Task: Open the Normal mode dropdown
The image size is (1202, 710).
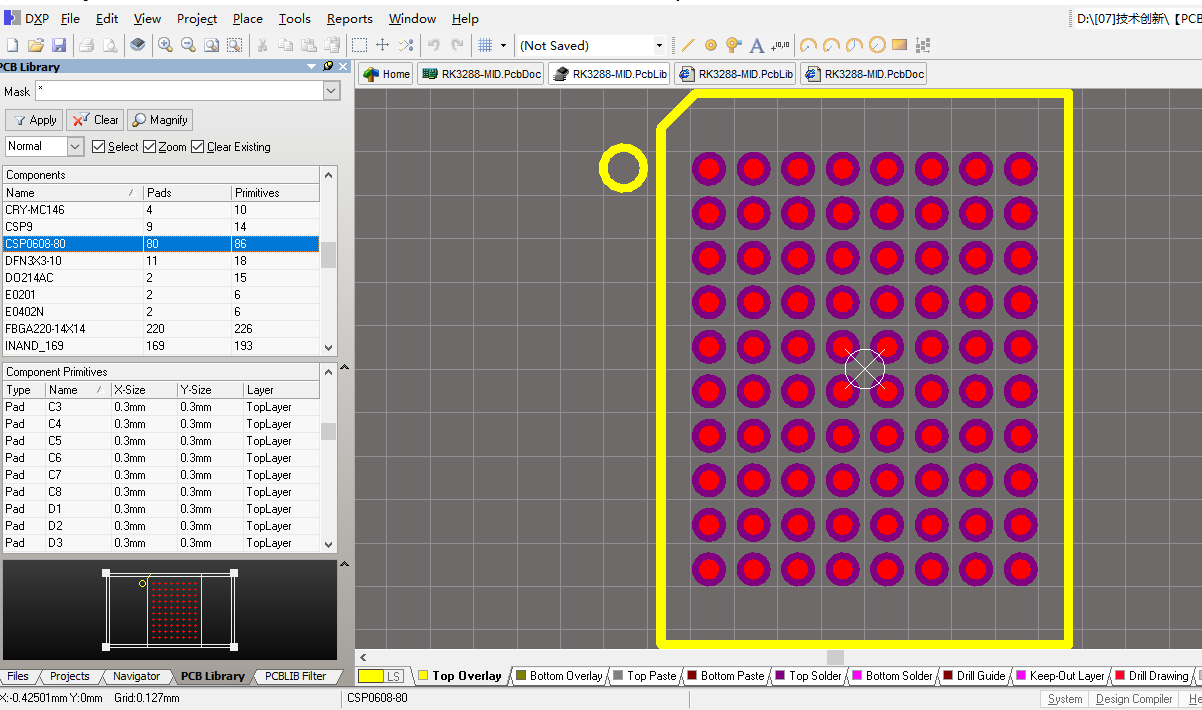Action: [x=75, y=146]
